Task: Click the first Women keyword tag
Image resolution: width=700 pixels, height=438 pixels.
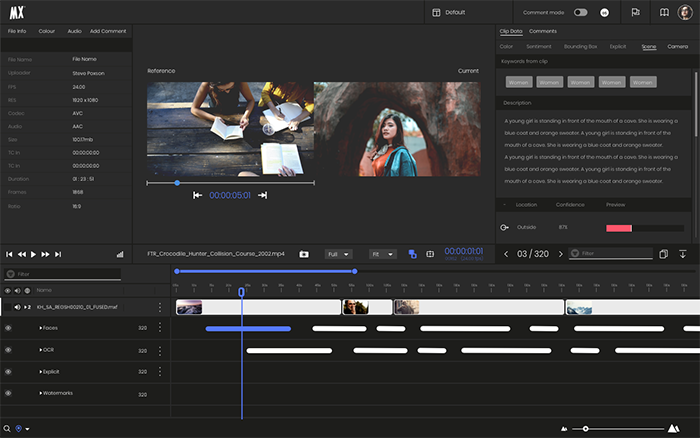Action: (x=519, y=82)
